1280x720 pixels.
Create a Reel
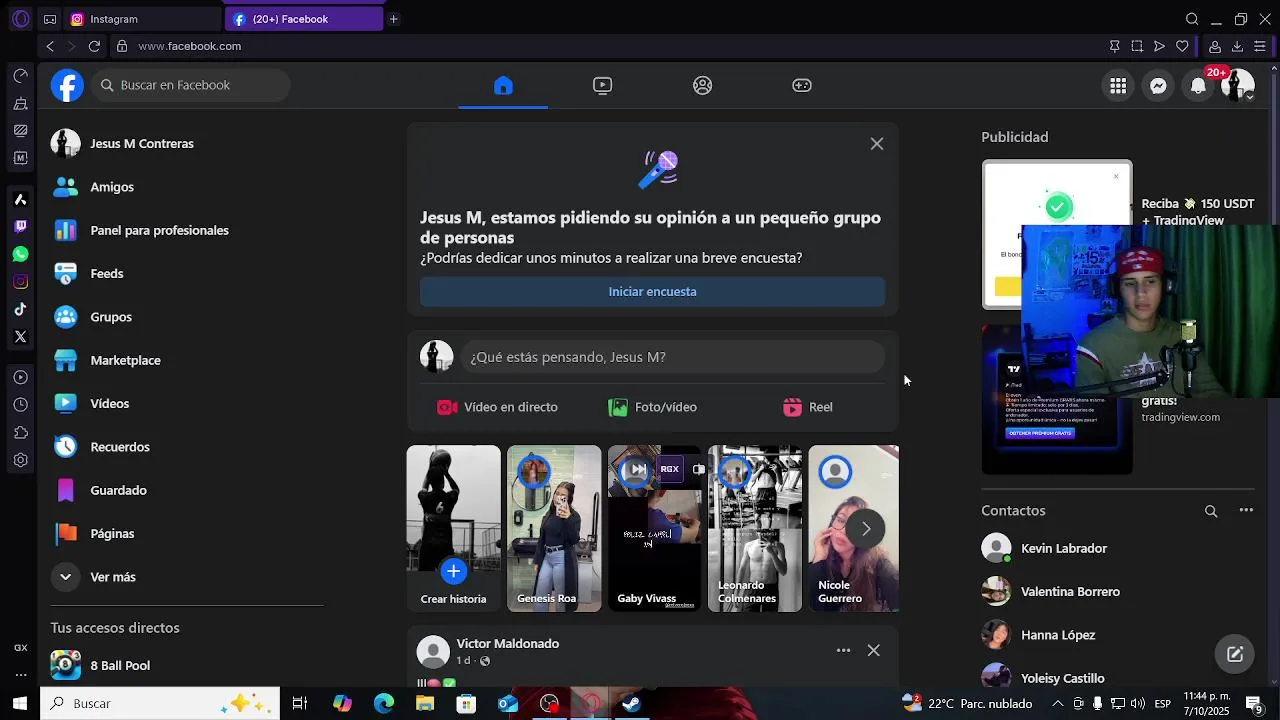tap(808, 407)
